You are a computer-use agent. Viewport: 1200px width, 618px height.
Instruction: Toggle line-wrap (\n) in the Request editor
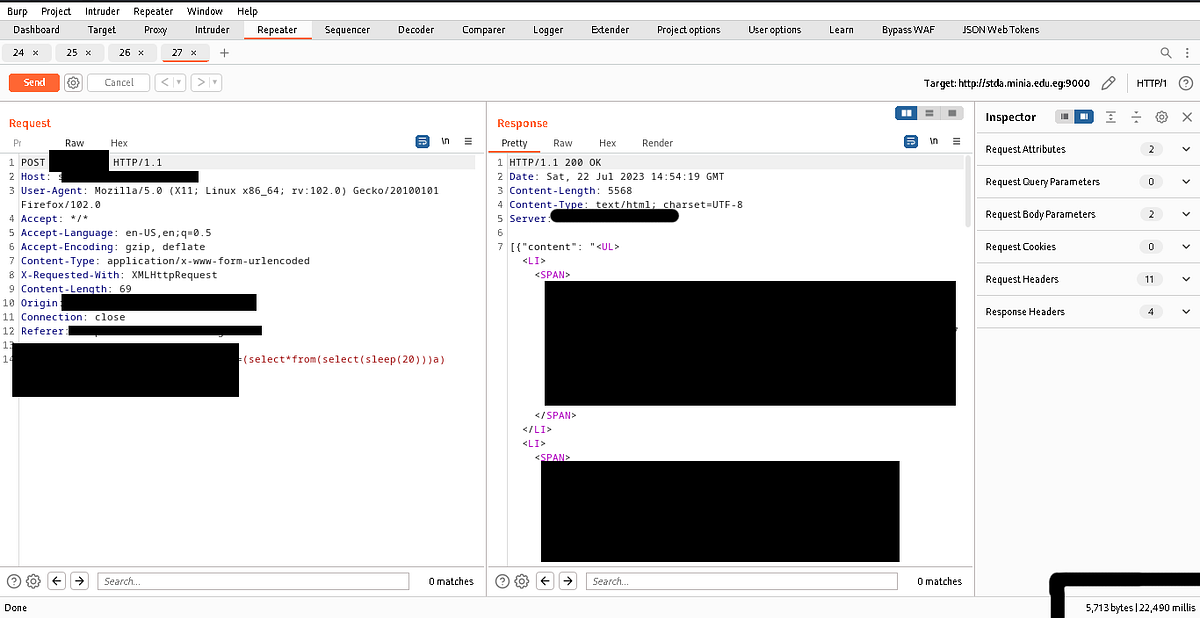pos(445,141)
